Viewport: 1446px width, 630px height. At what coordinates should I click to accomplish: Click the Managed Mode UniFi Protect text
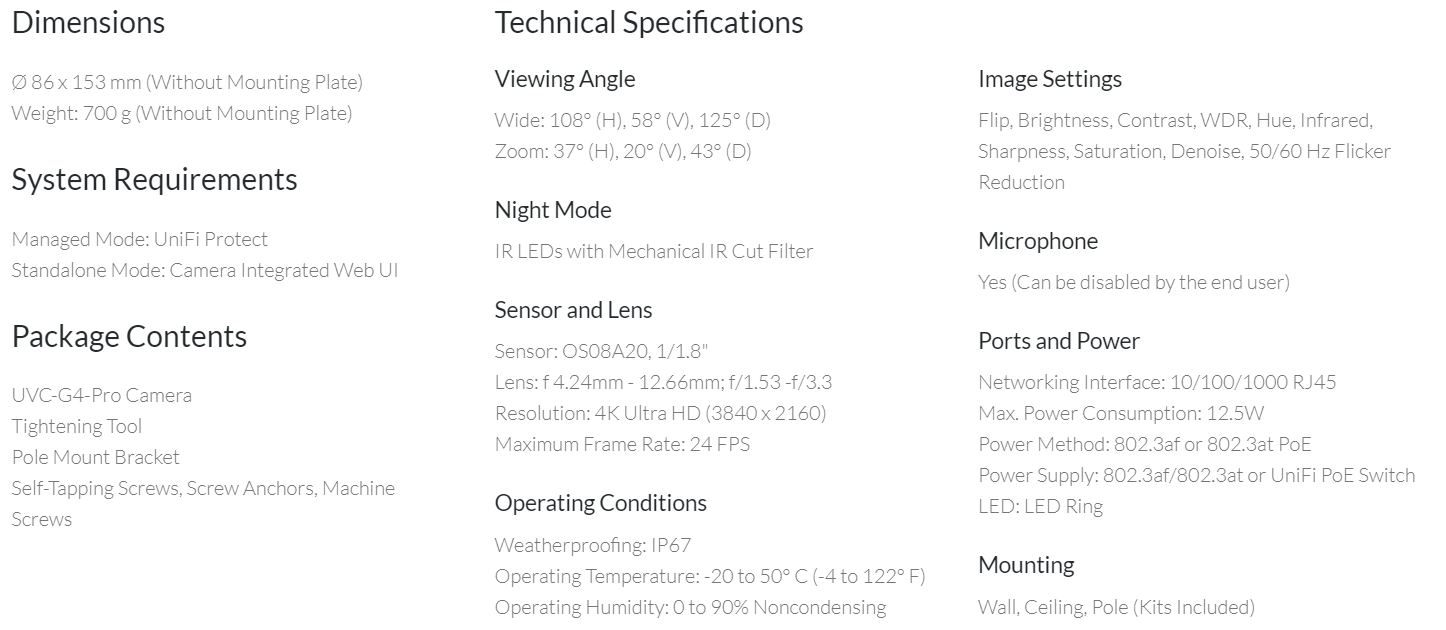click(x=139, y=239)
